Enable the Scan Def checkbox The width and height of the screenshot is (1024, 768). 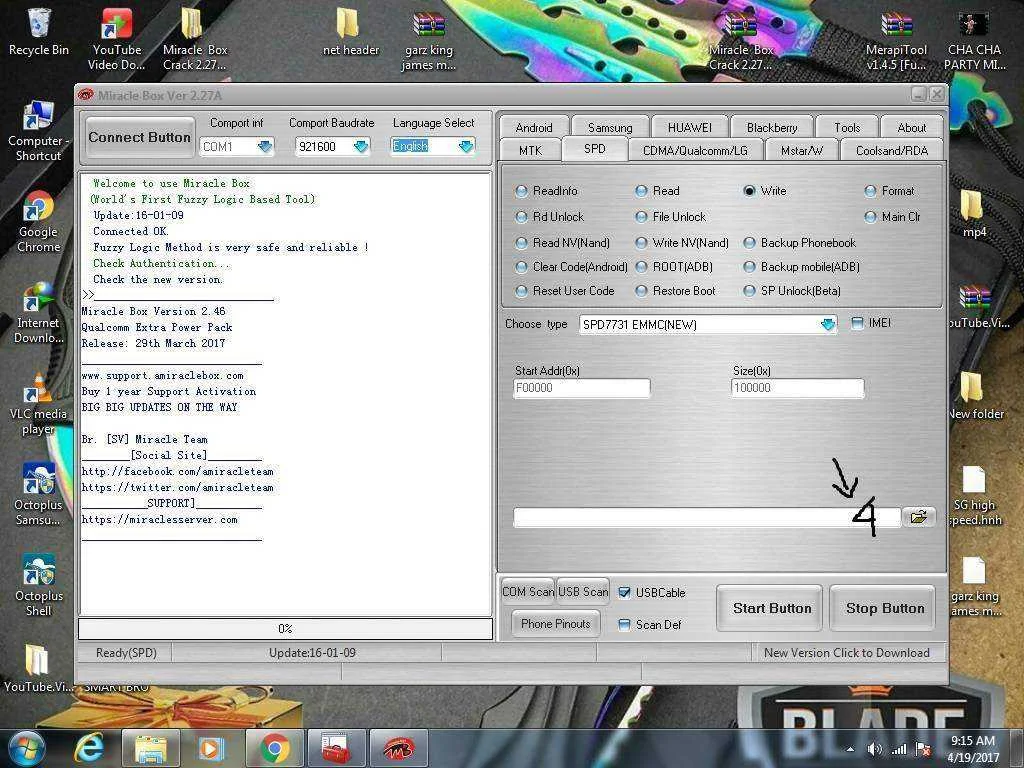coord(624,624)
